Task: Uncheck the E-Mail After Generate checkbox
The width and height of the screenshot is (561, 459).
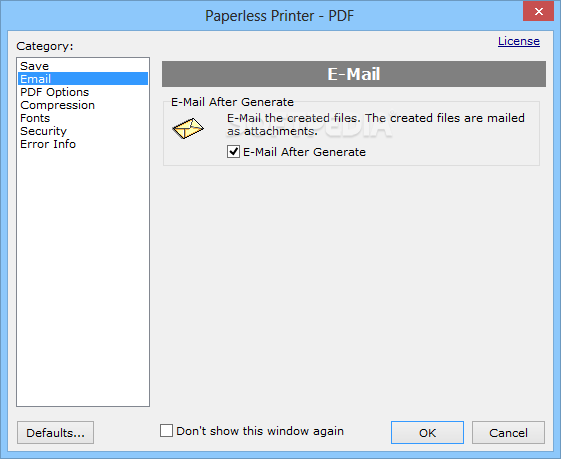Action: pos(233,152)
